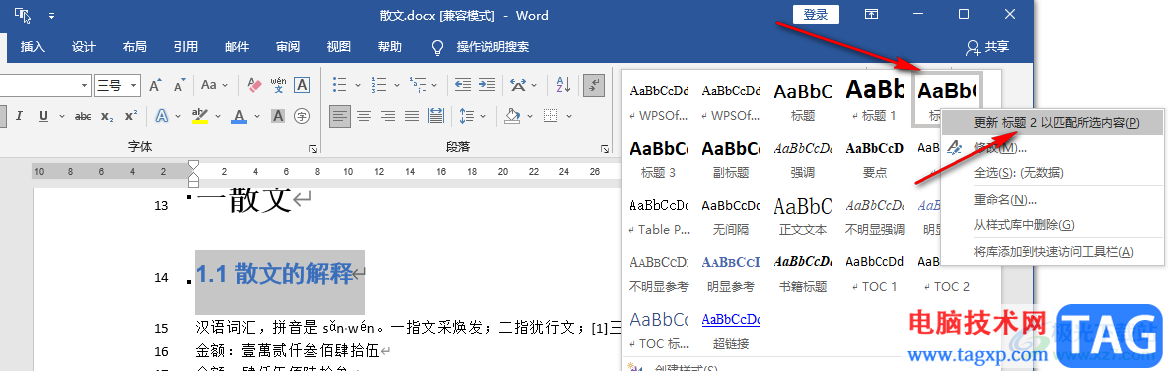Open the phonetic guide (wén) tool
The image size is (1168, 371).
point(278,85)
